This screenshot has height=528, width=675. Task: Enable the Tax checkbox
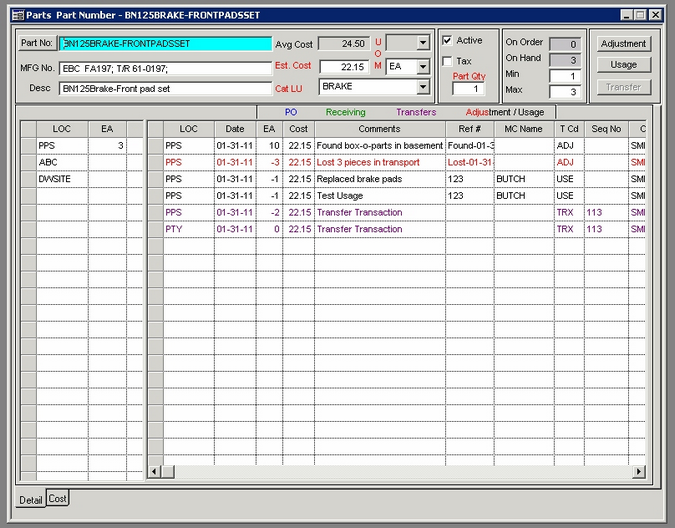[x=448, y=61]
